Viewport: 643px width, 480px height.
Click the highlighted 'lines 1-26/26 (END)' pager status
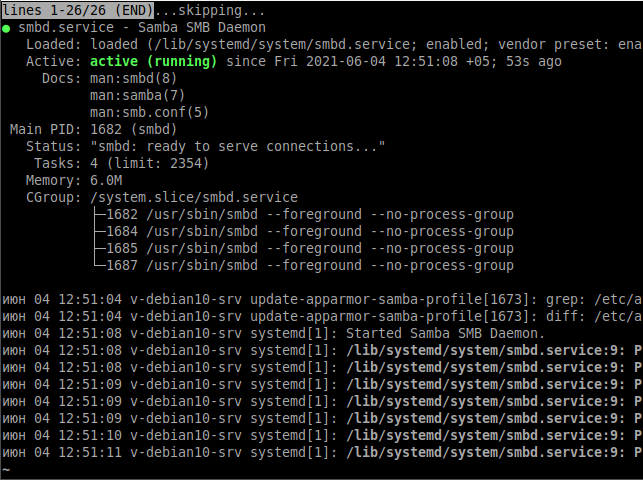78,10
